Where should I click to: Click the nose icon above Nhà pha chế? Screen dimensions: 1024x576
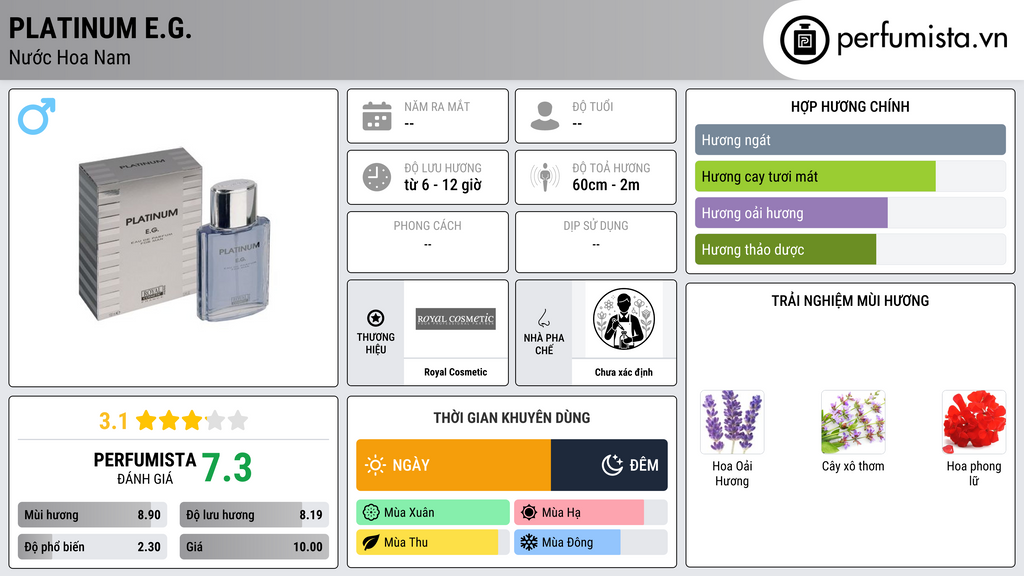coord(543,318)
